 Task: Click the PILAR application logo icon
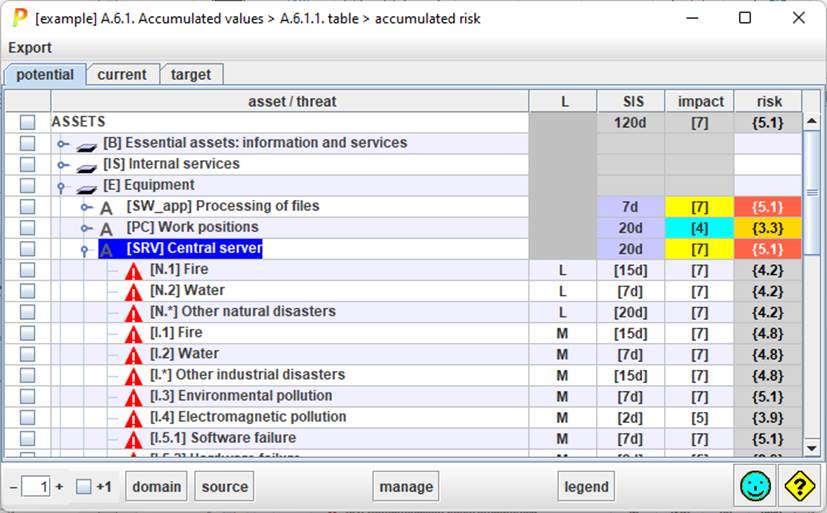tap(20, 18)
